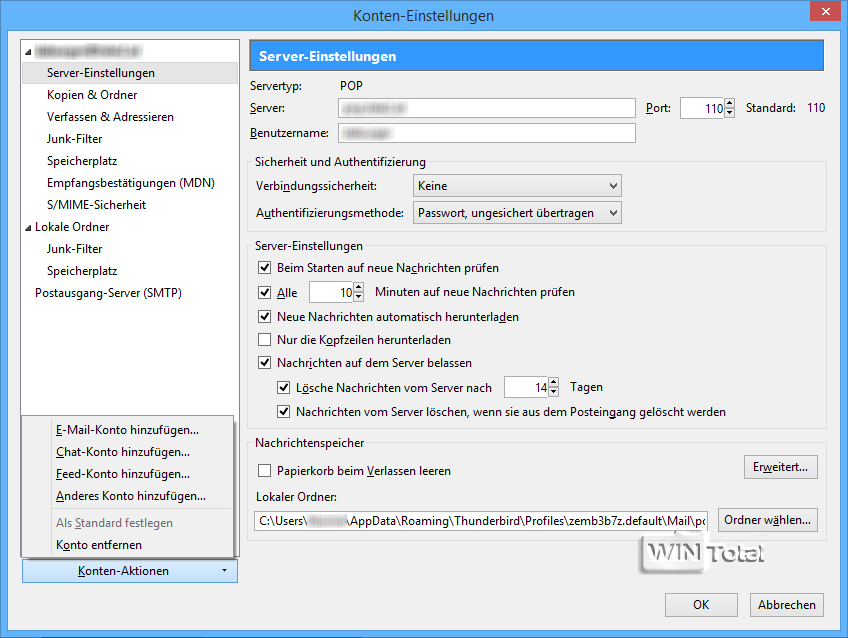Toggle Nachrichten vom Server löschen wenn gelöscht

click(283, 412)
